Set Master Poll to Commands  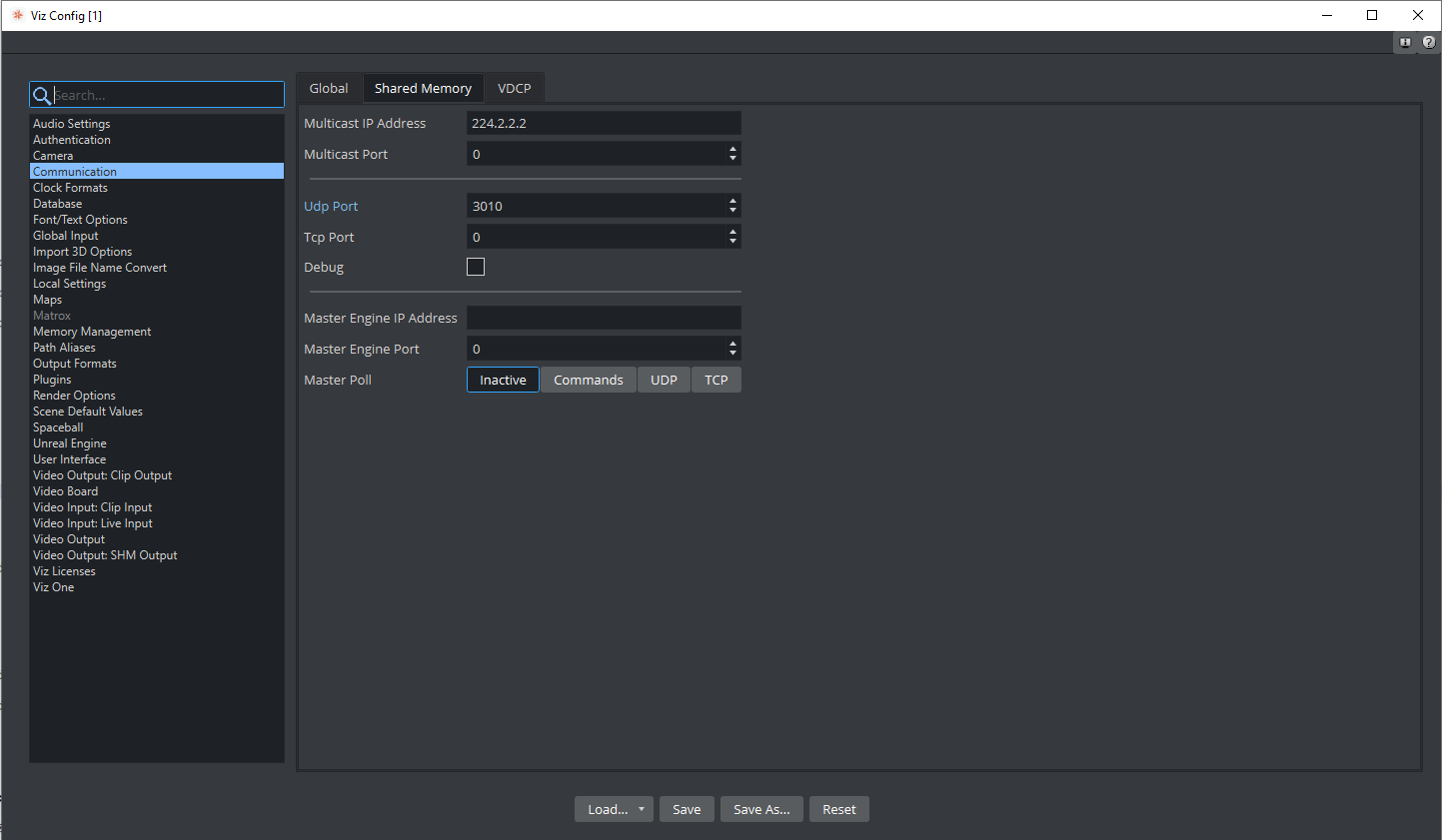pyautogui.click(x=588, y=380)
